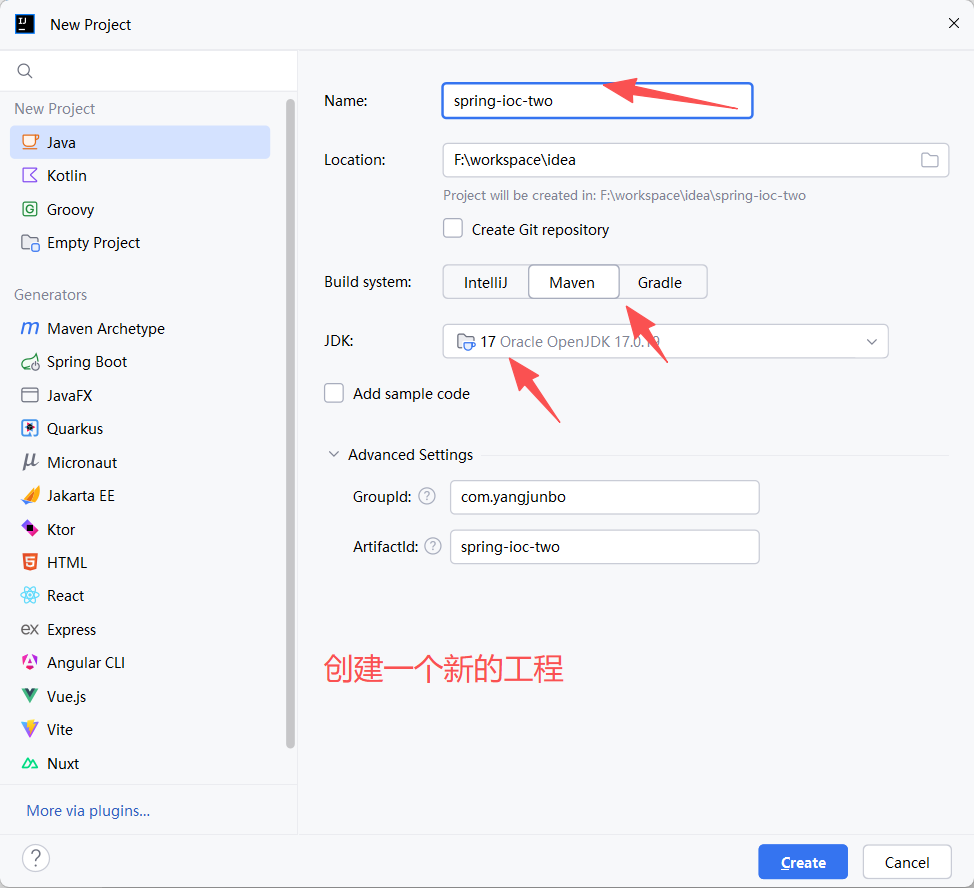Screen dimensions: 974x888
Task: Select Maven Archetype label
Action: 106,328
